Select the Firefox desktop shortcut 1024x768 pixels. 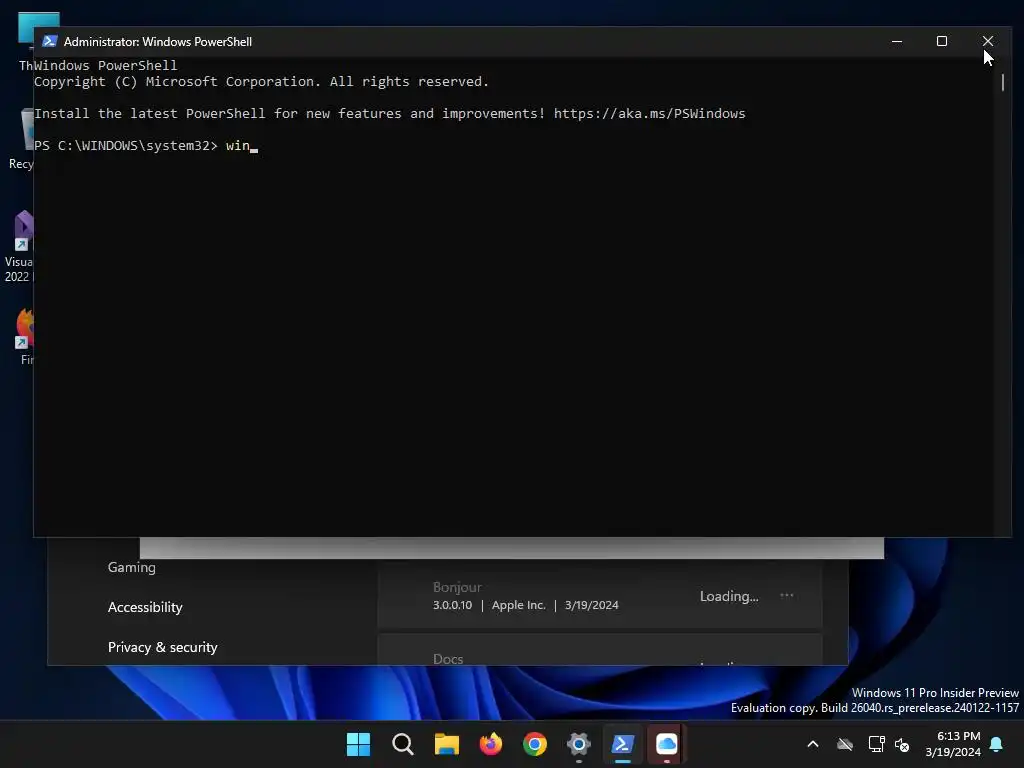[25, 336]
